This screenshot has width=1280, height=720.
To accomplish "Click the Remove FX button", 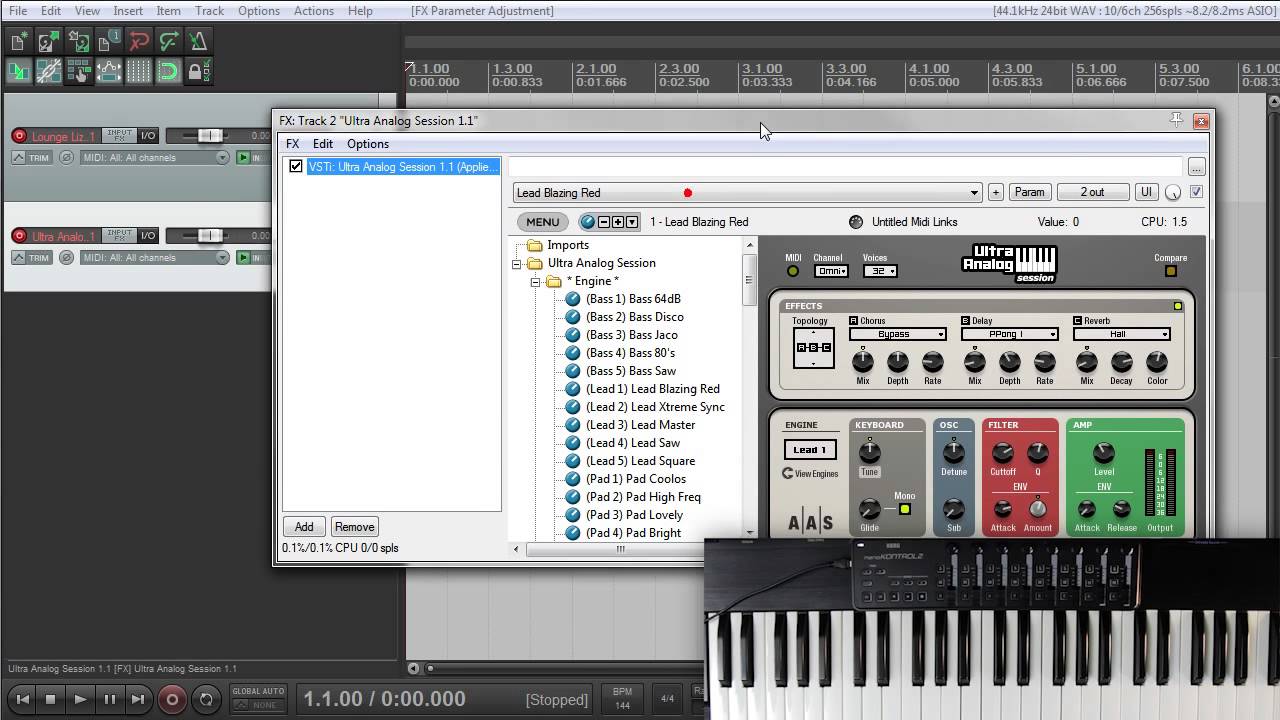I will pos(355,527).
